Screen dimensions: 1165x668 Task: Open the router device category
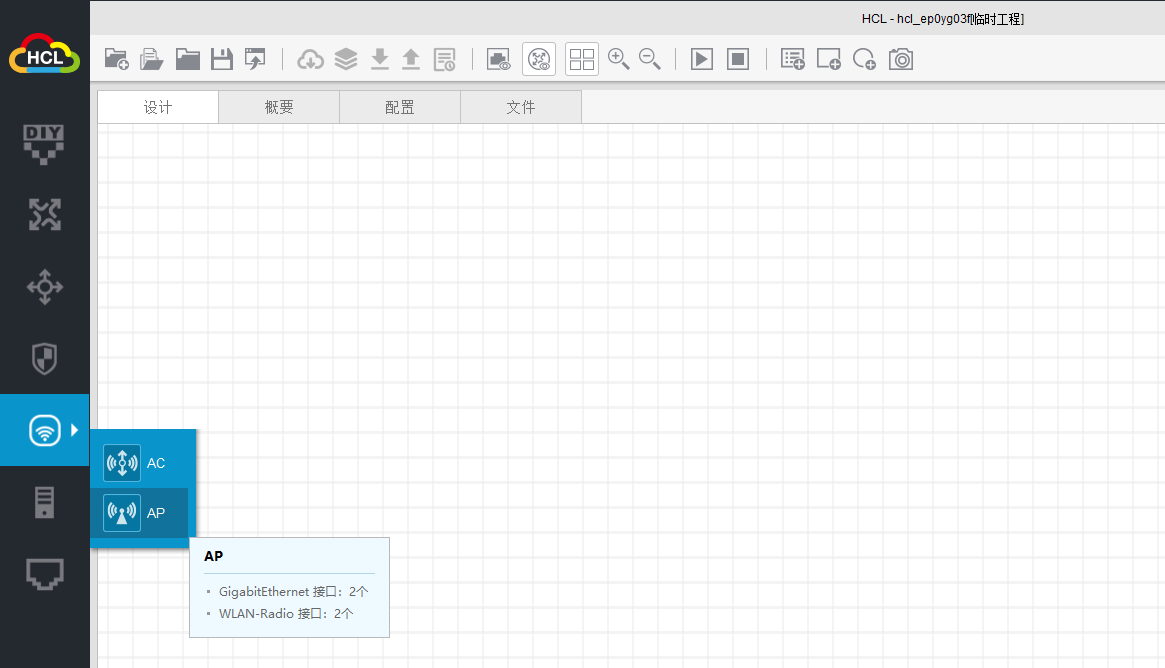[45, 215]
